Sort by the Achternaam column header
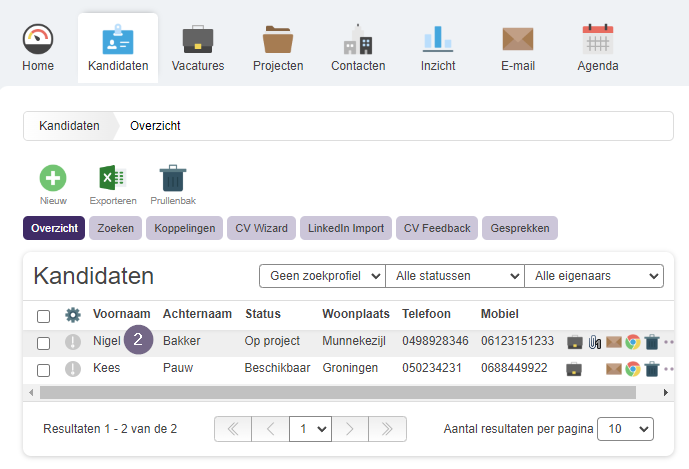Image resolution: width=689 pixels, height=469 pixels. coord(197,314)
